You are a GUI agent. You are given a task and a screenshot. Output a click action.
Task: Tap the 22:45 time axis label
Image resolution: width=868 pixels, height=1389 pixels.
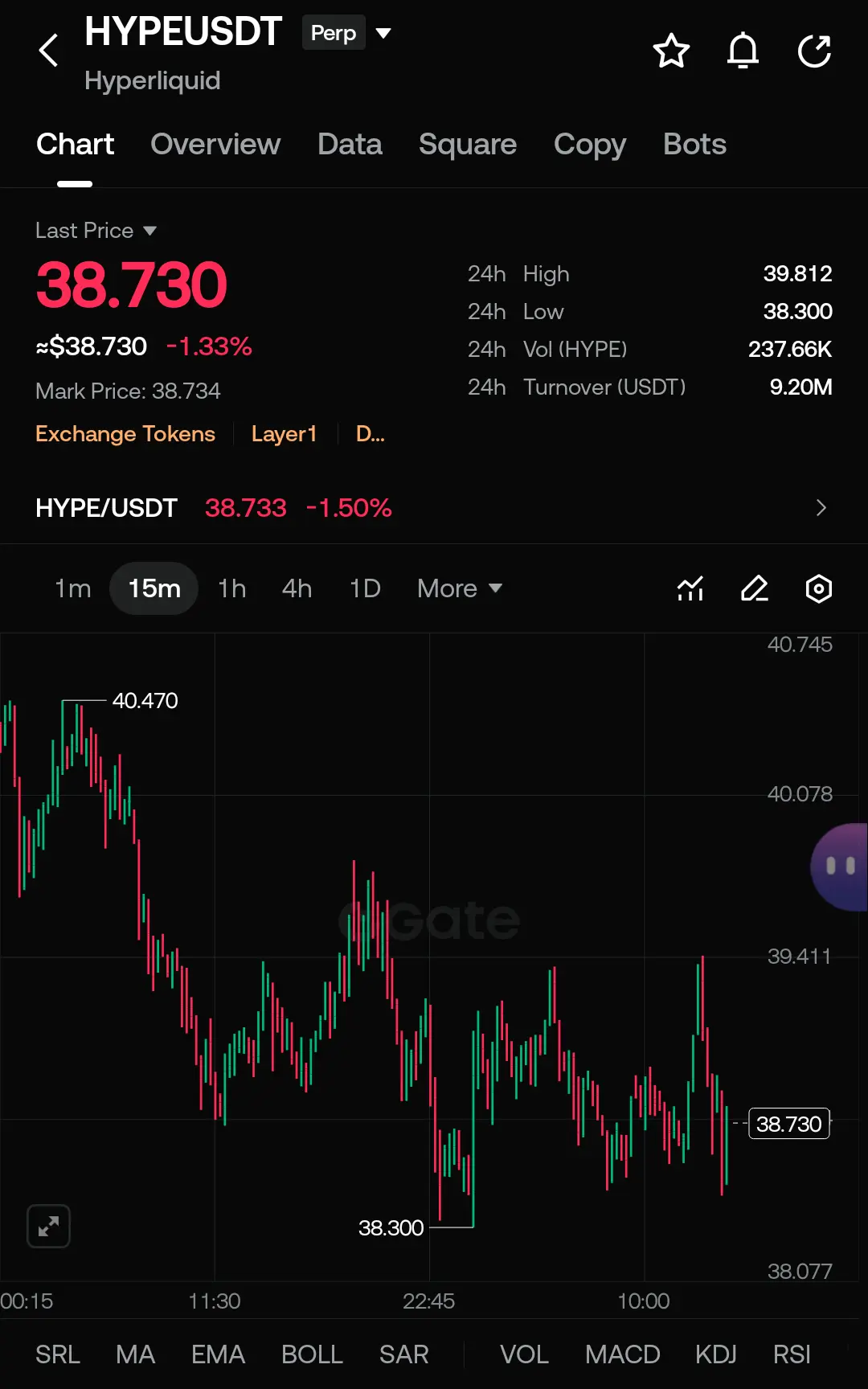pyautogui.click(x=428, y=1301)
